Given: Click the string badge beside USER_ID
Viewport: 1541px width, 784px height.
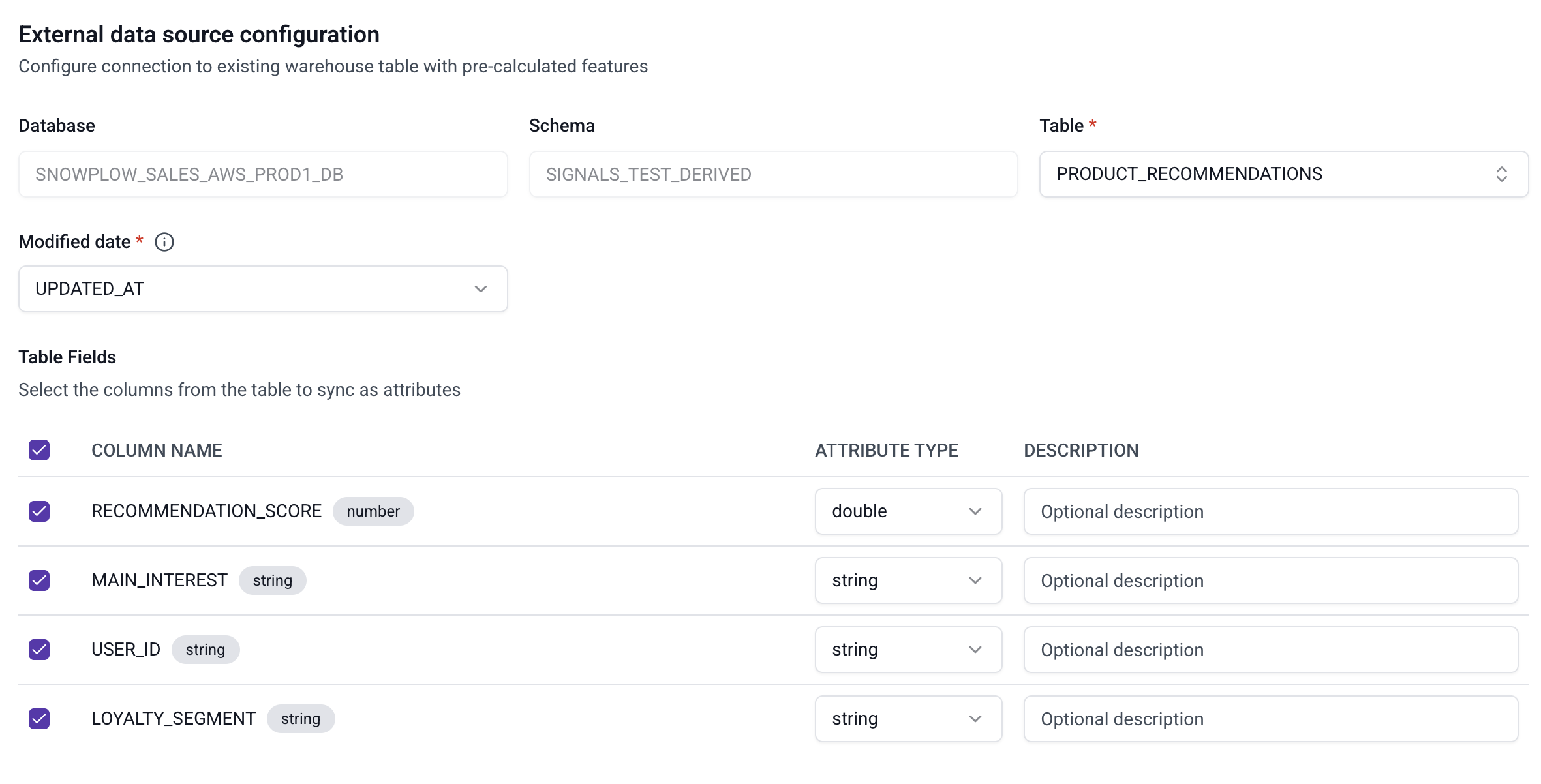Looking at the screenshot, I should pos(206,650).
